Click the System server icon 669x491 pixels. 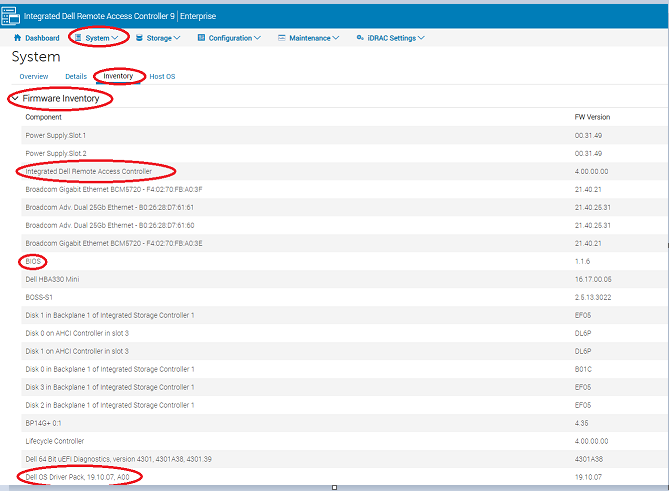[78, 38]
